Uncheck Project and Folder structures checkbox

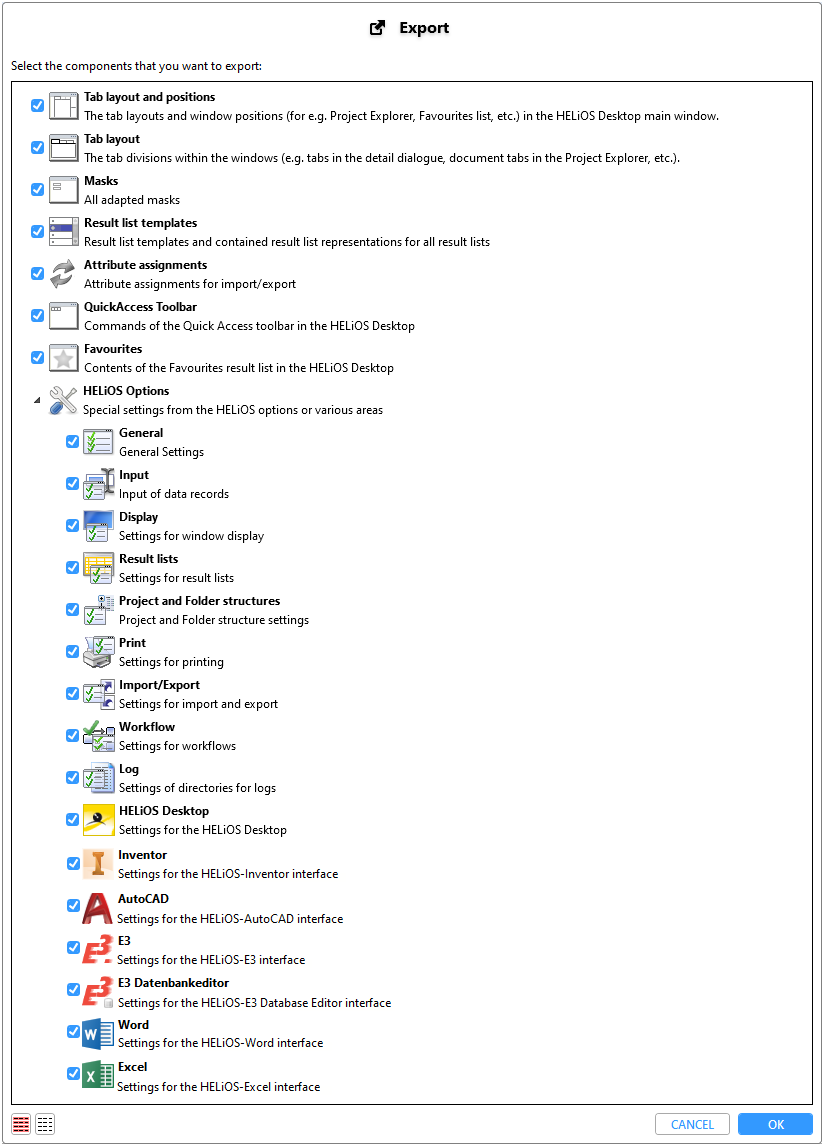(72, 610)
